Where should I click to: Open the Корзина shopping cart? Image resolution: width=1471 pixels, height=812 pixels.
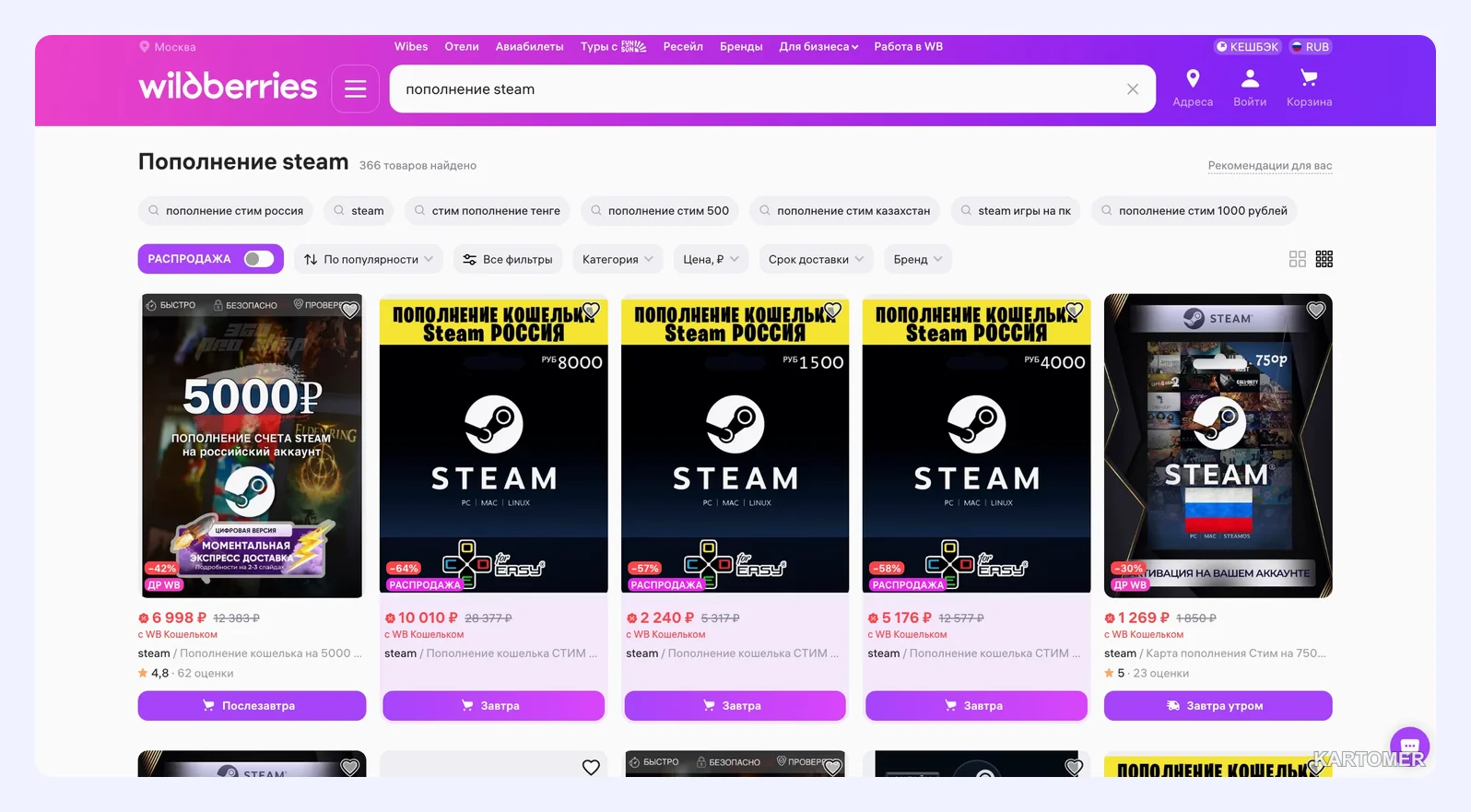click(1309, 88)
